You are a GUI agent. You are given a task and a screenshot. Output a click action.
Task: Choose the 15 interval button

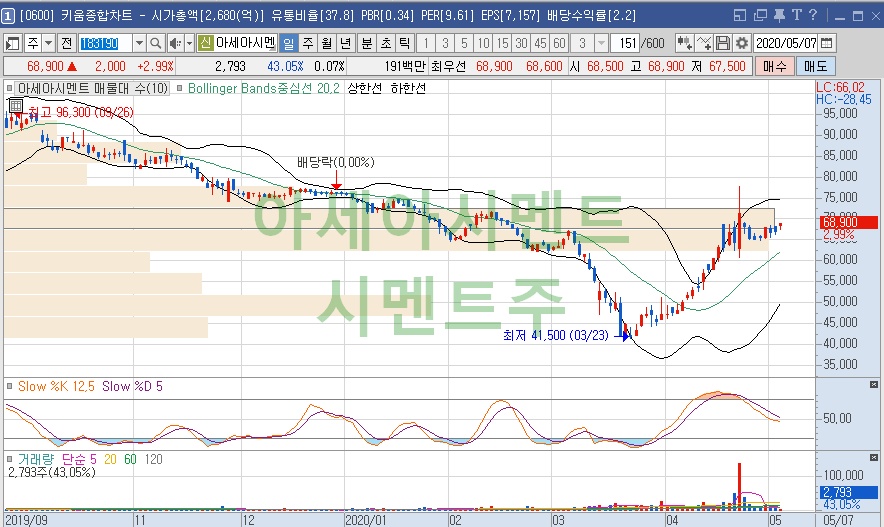[502, 43]
